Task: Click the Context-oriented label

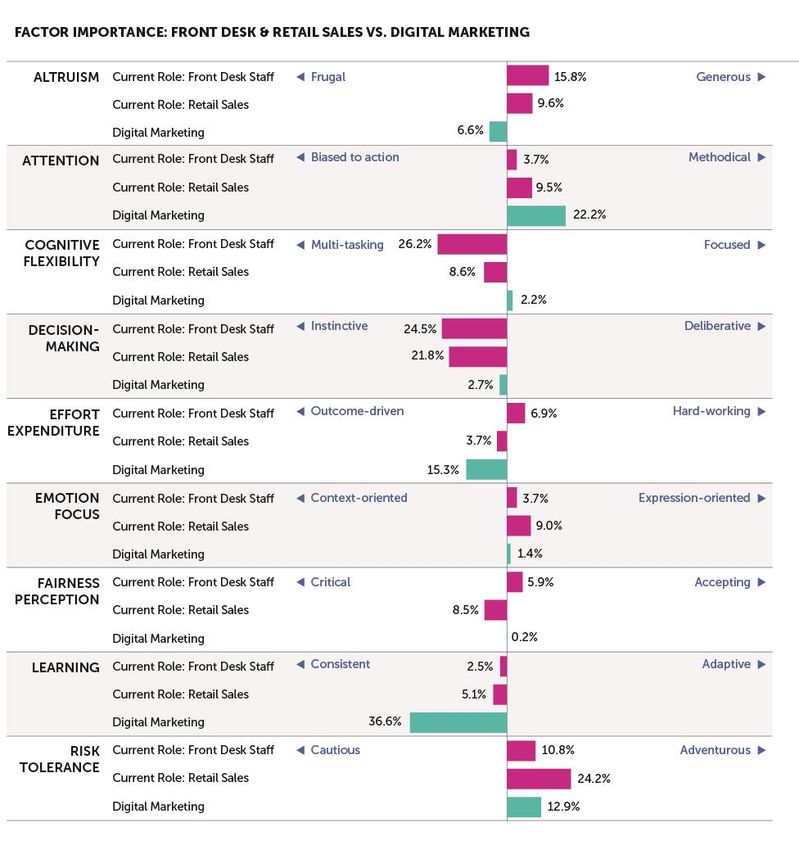Action: click(359, 498)
